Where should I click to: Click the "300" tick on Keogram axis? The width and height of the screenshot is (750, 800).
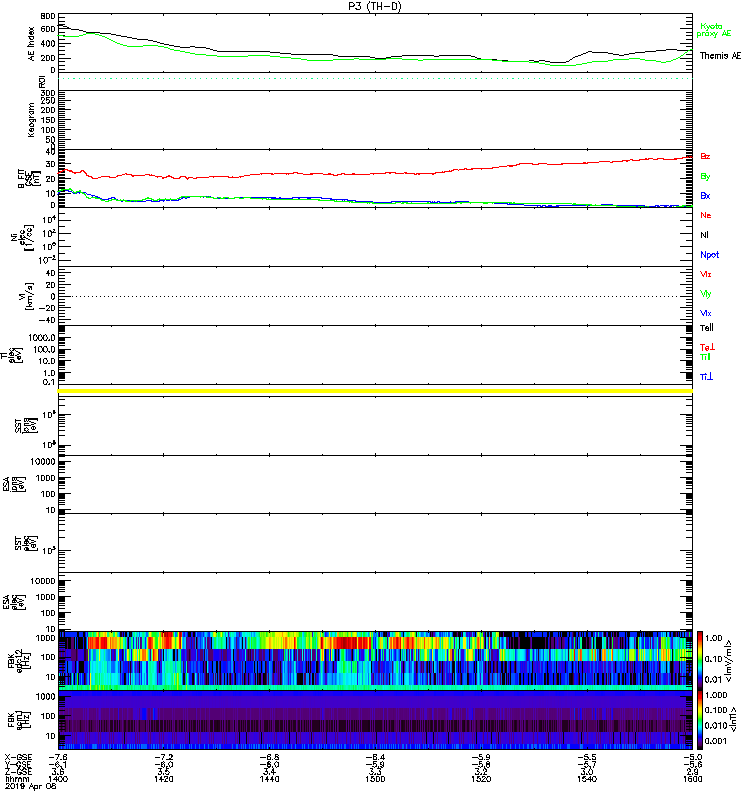[x=48, y=93]
